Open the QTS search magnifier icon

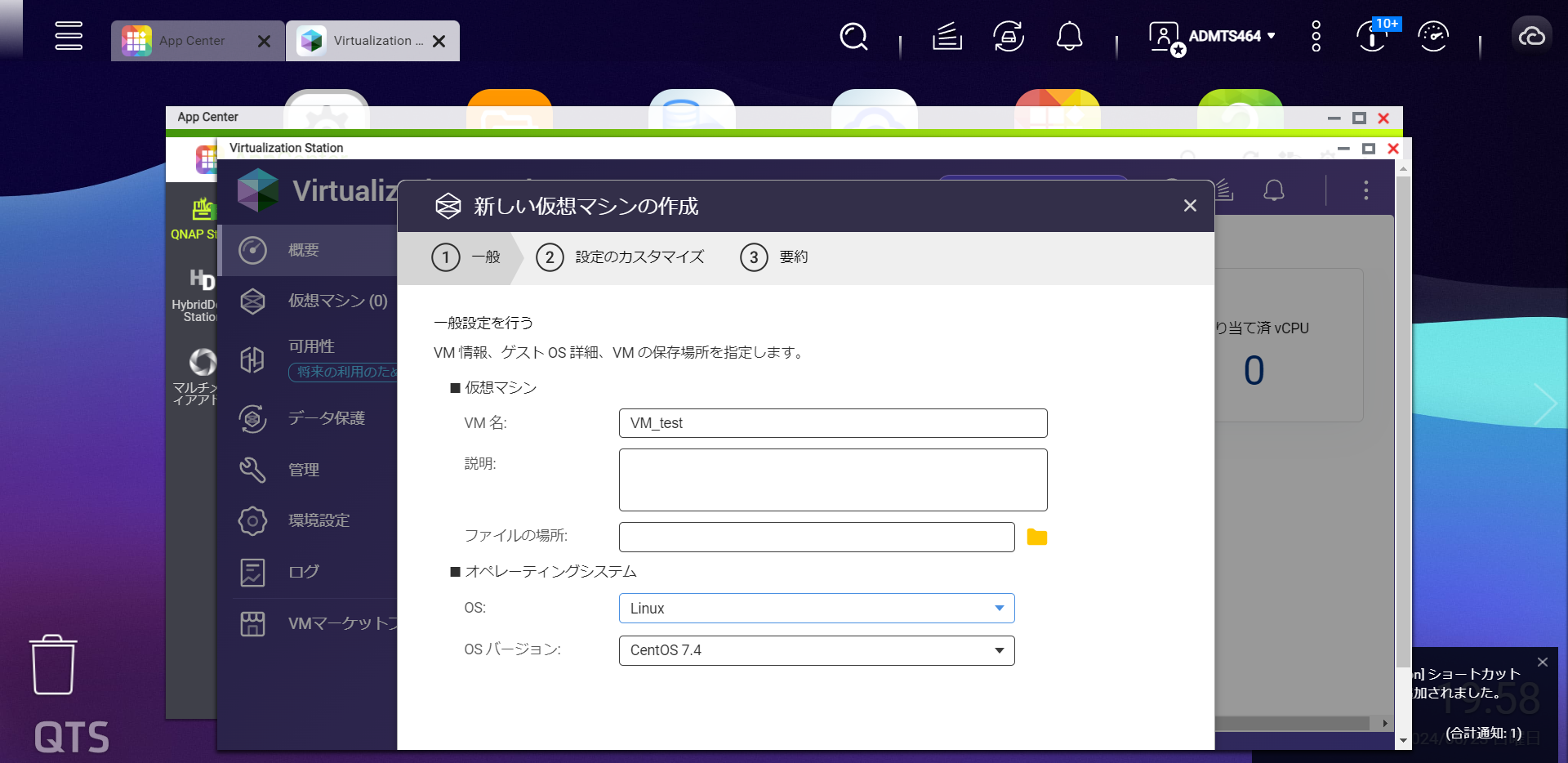(x=853, y=37)
